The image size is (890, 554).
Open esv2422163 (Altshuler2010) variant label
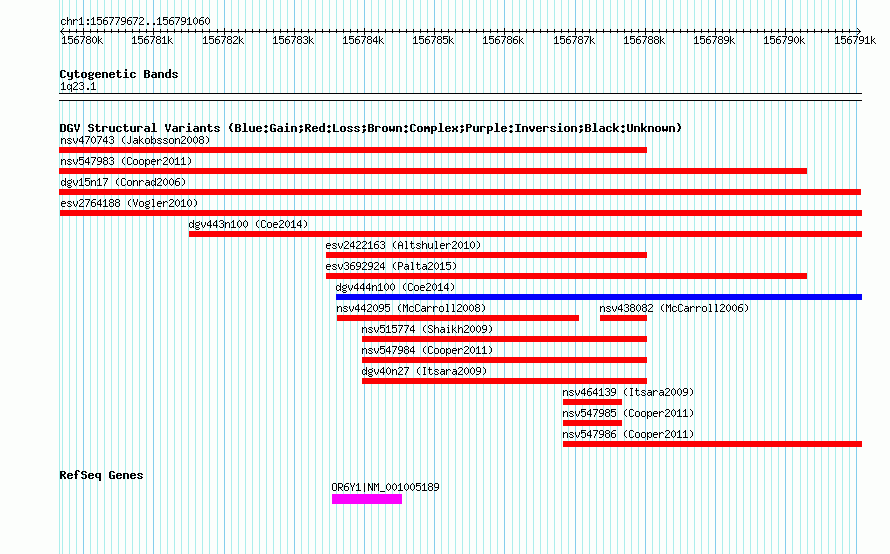click(403, 245)
